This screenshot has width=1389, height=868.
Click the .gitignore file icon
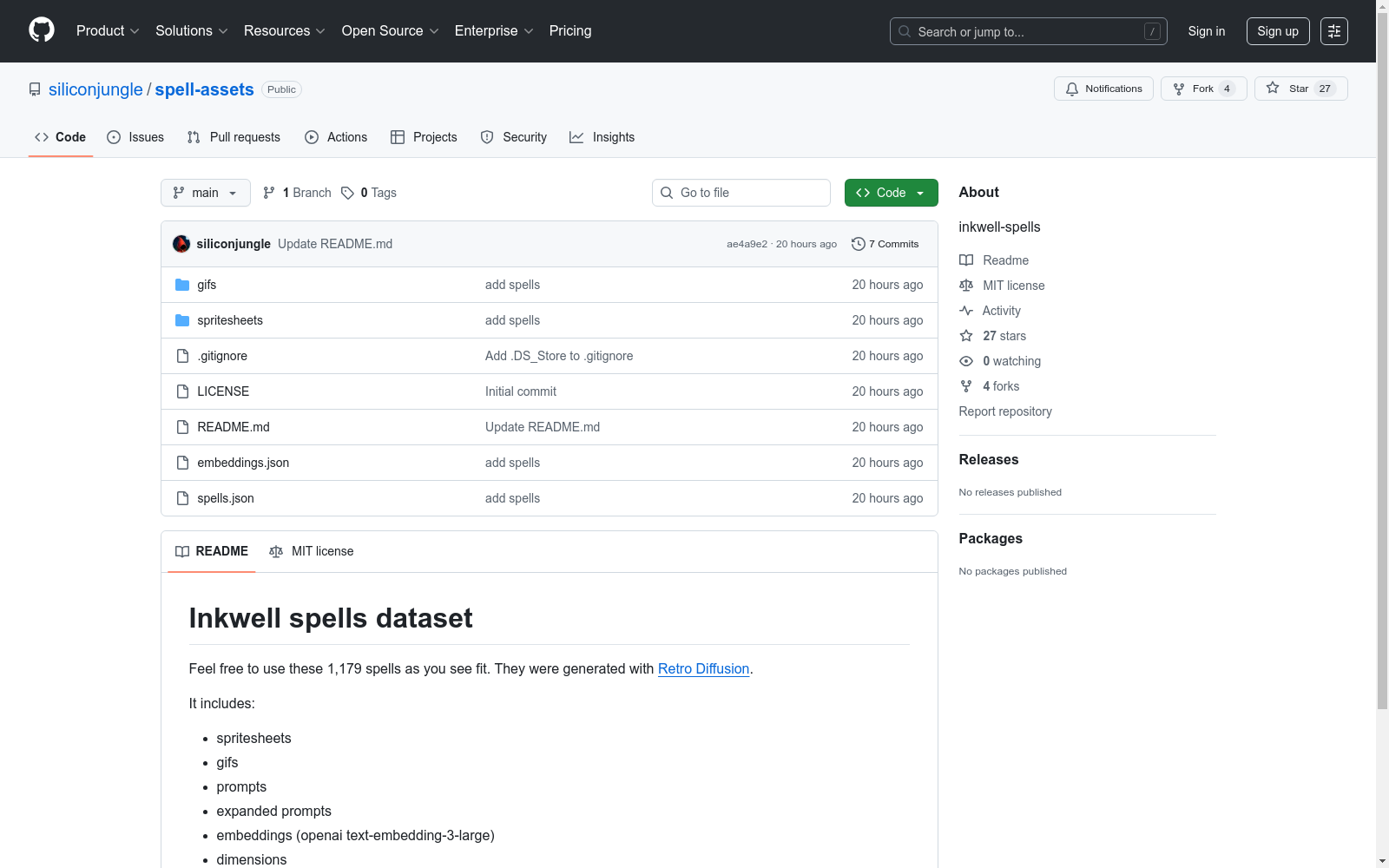coord(182,356)
